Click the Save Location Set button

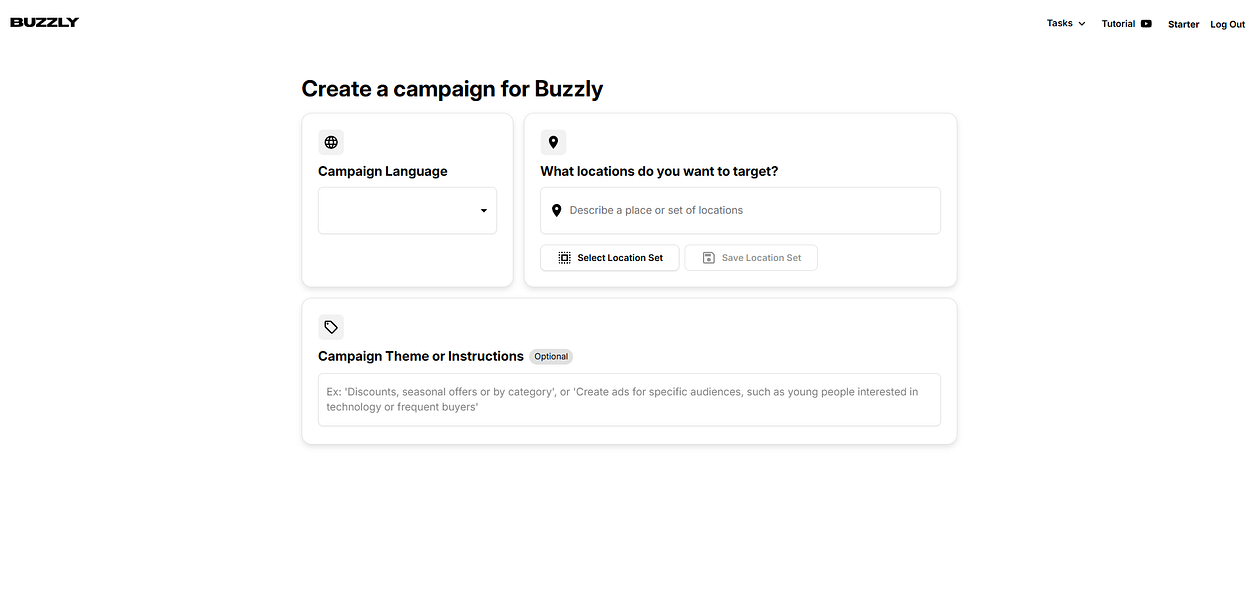[x=750, y=257]
